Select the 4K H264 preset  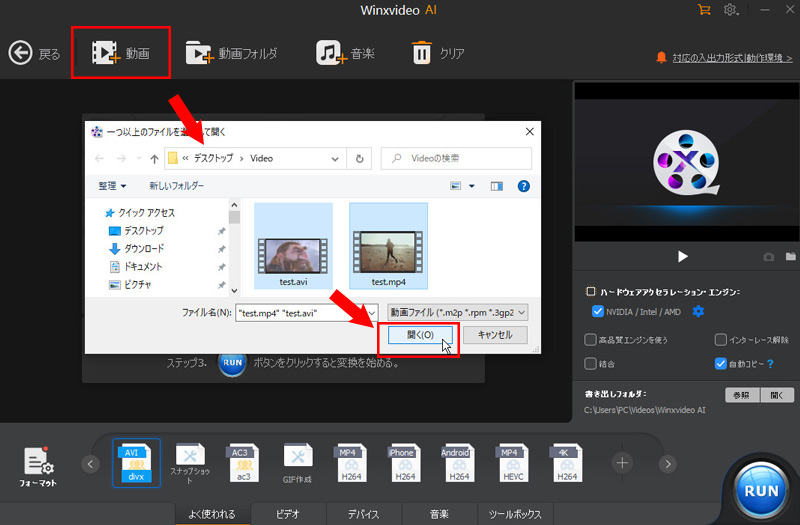click(567, 463)
